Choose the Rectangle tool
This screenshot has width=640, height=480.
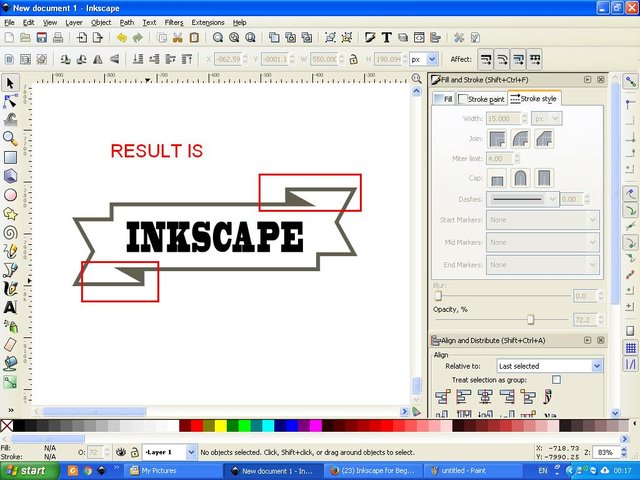click(10, 157)
